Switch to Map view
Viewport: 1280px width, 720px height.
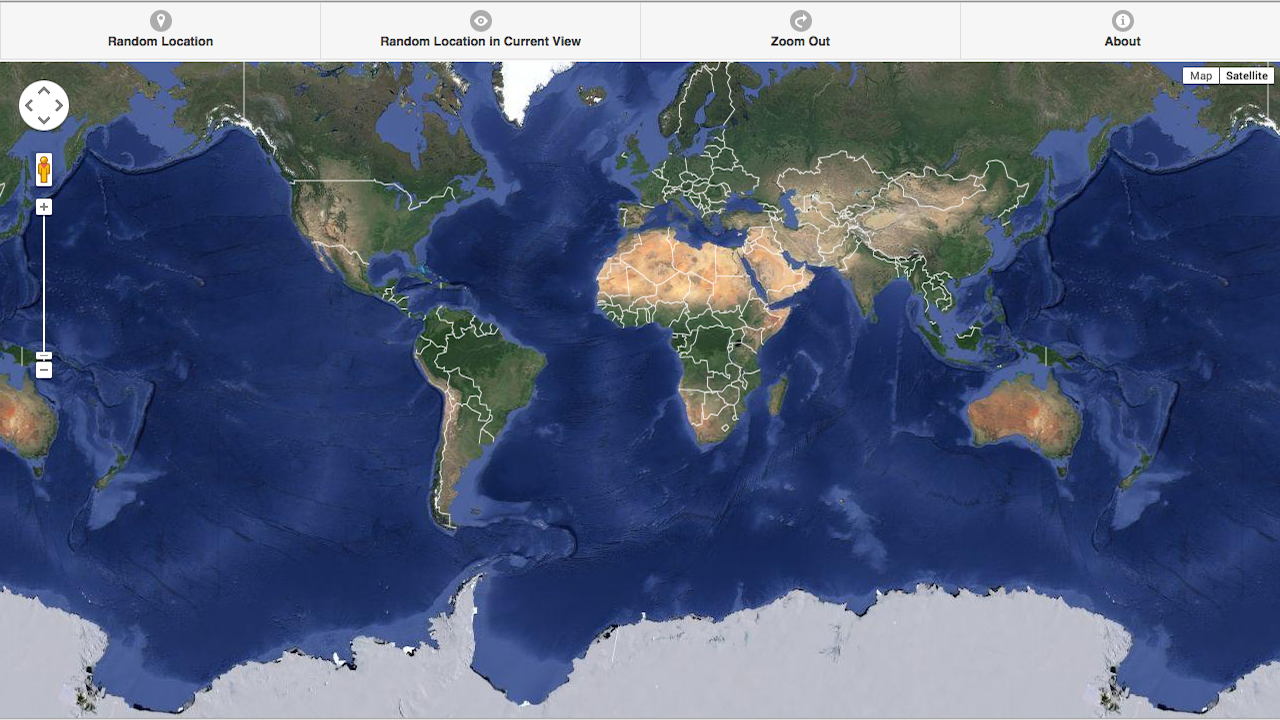click(x=1200, y=75)
